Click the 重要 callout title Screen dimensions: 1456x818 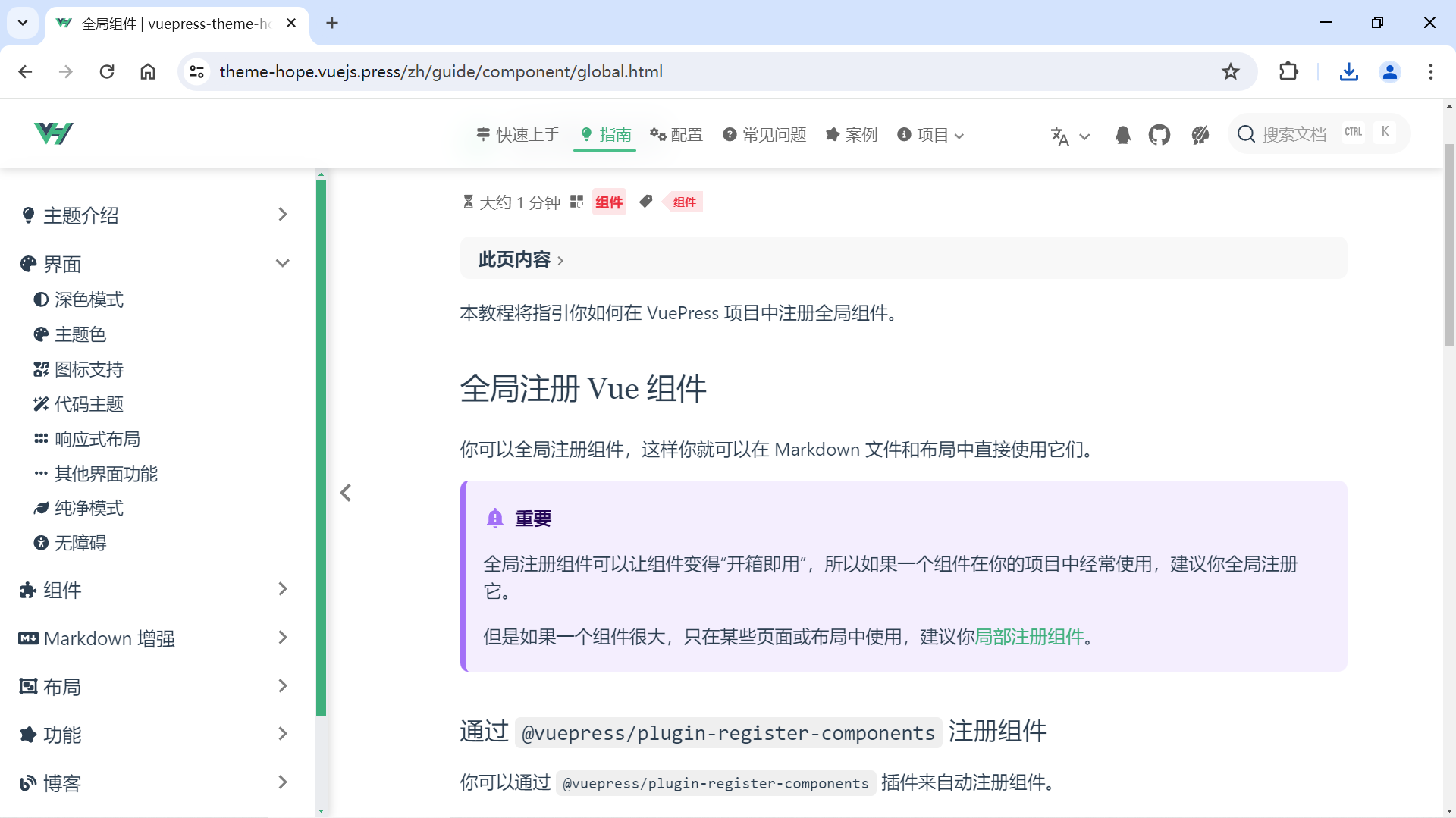pyautogui.click(x=533, y=519)
